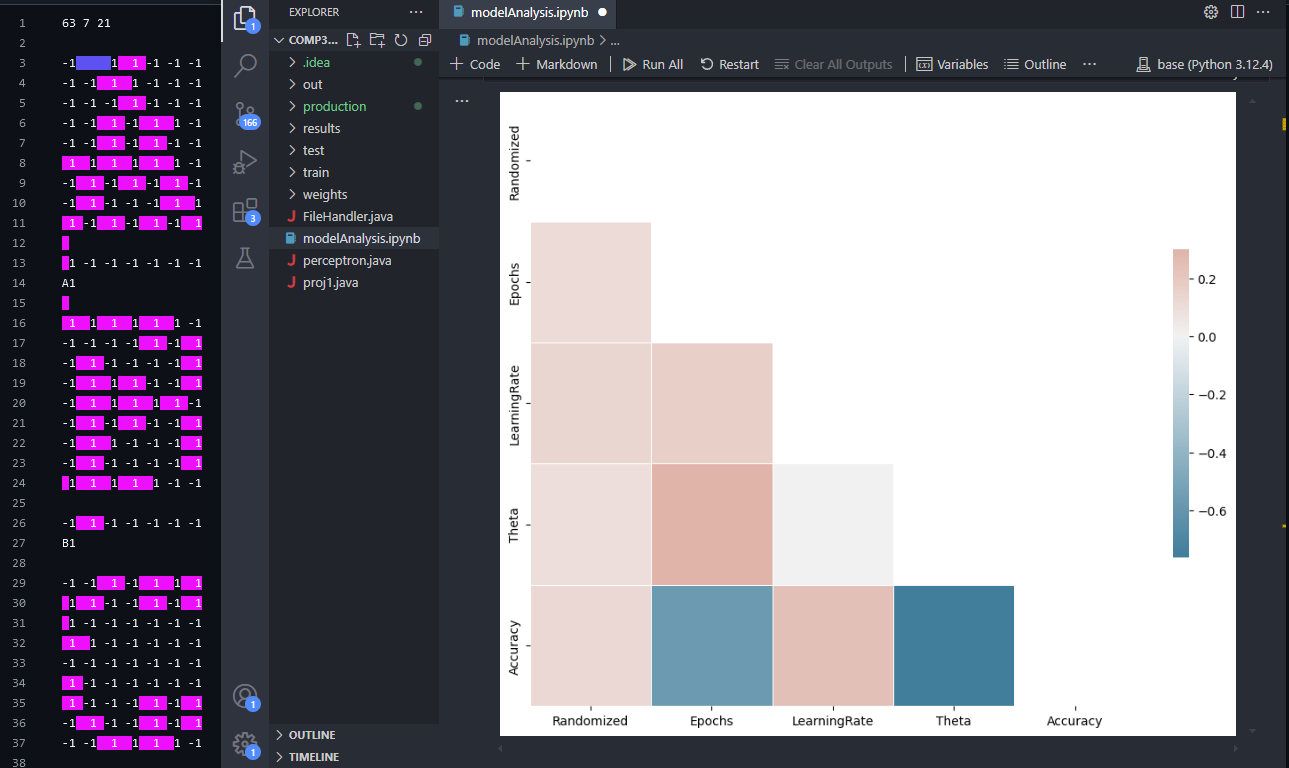Open perceptron.java file
Image resolution: width=1289 pixels, height=768 pixels.
point(354,260)
